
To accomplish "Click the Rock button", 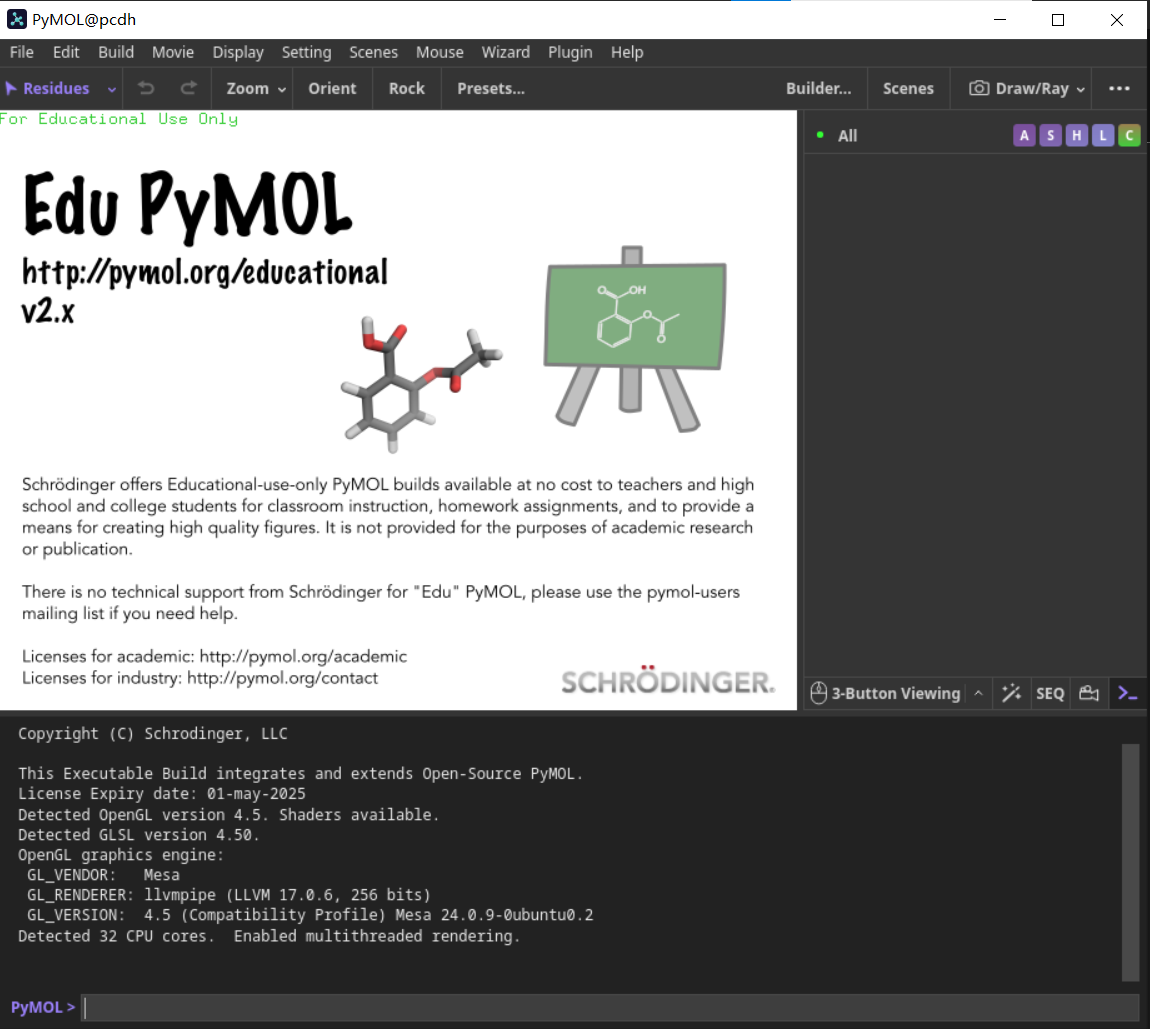I will (407, 88).
